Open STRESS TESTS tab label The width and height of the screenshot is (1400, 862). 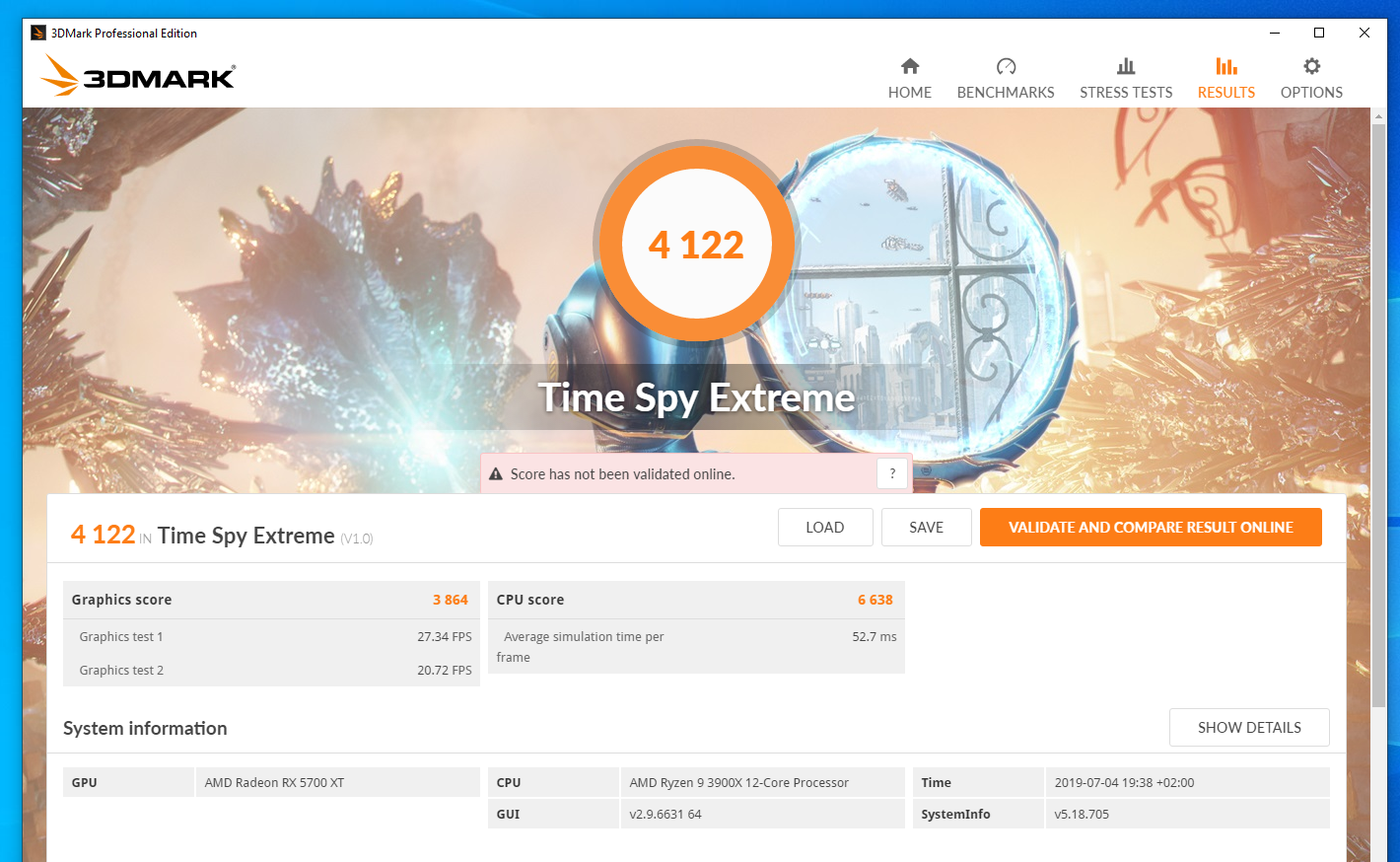[1126, 93]
